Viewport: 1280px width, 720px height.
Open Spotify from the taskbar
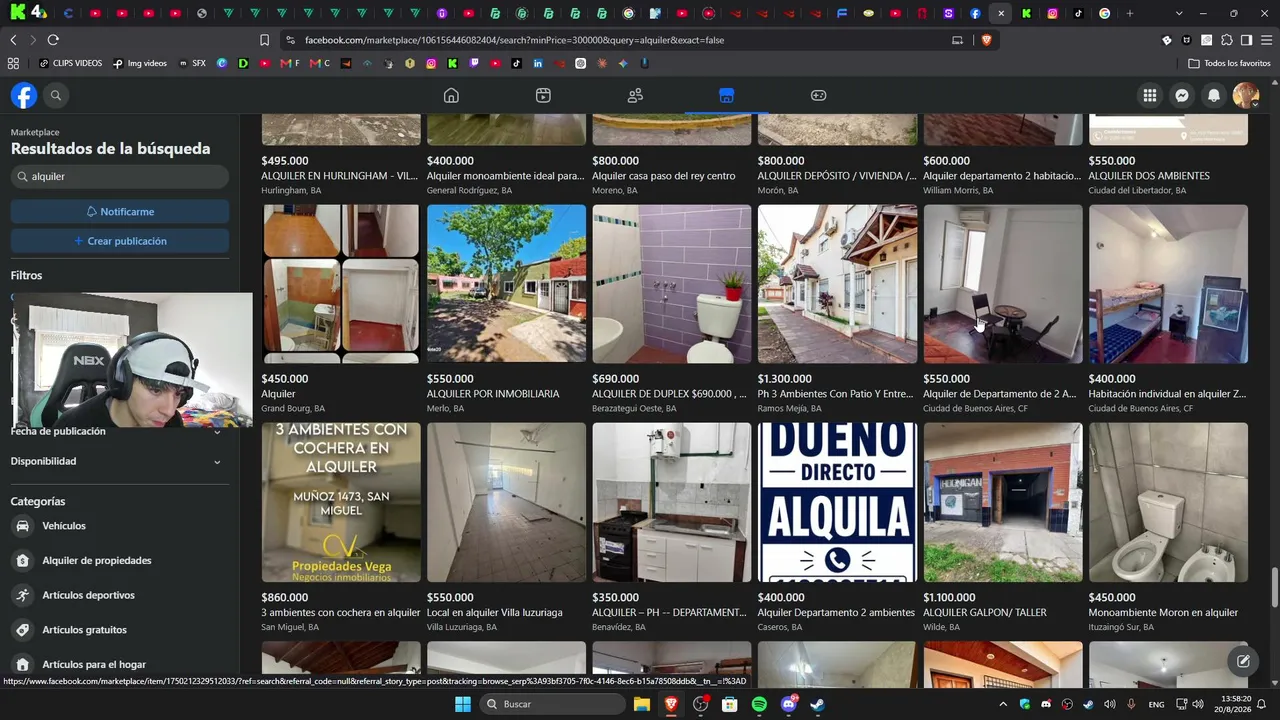pos(759,704)
